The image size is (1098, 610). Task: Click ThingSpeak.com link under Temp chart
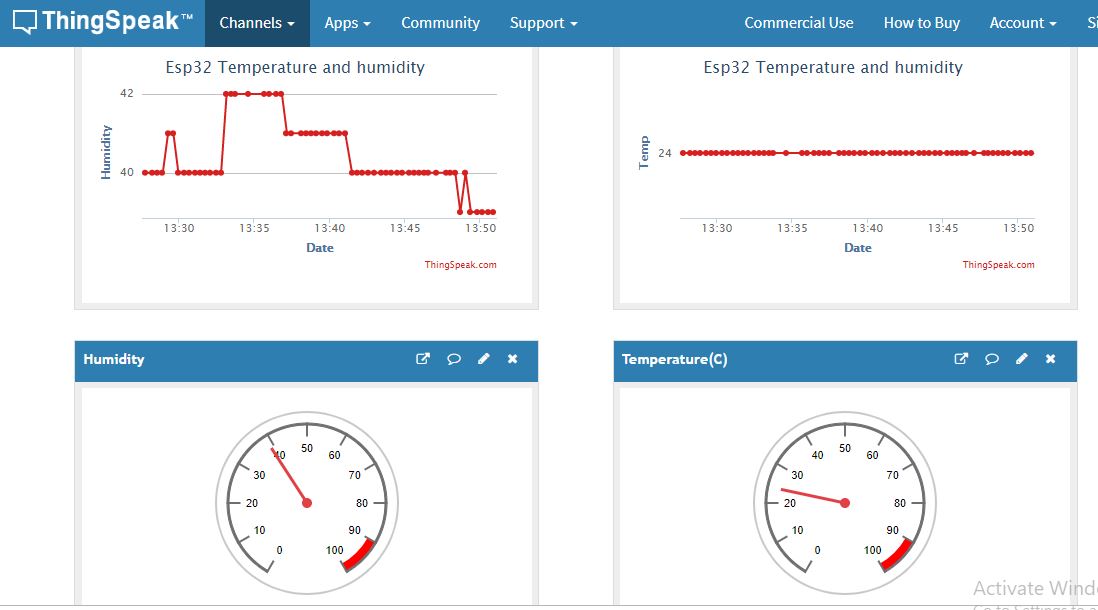(x=998, y=265)
